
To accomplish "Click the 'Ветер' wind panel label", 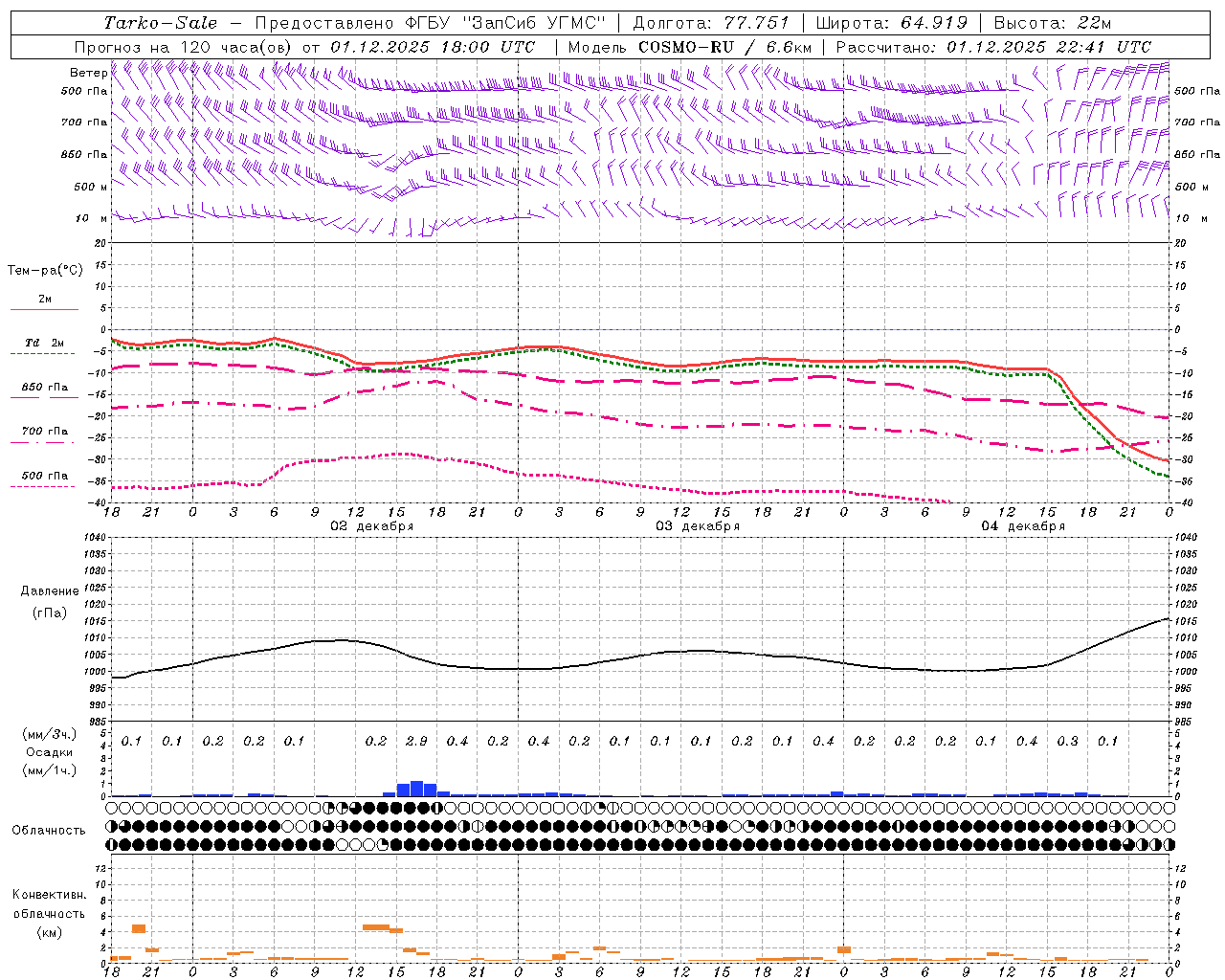I will coord(88,73).
